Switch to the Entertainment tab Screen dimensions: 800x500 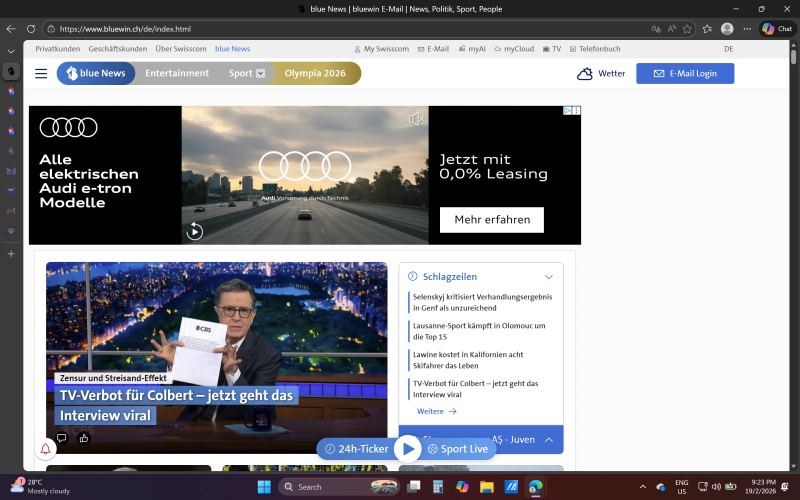point(177,73)
